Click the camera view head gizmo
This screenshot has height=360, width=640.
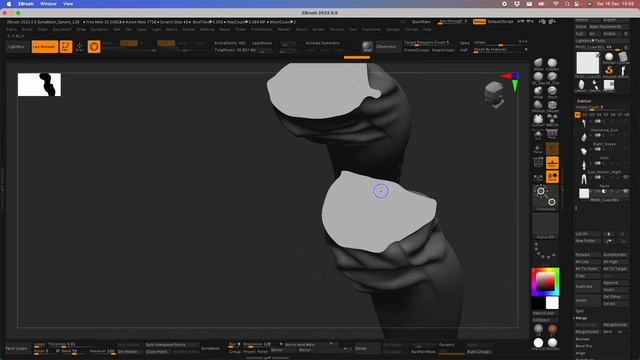[x=494, y=94]
